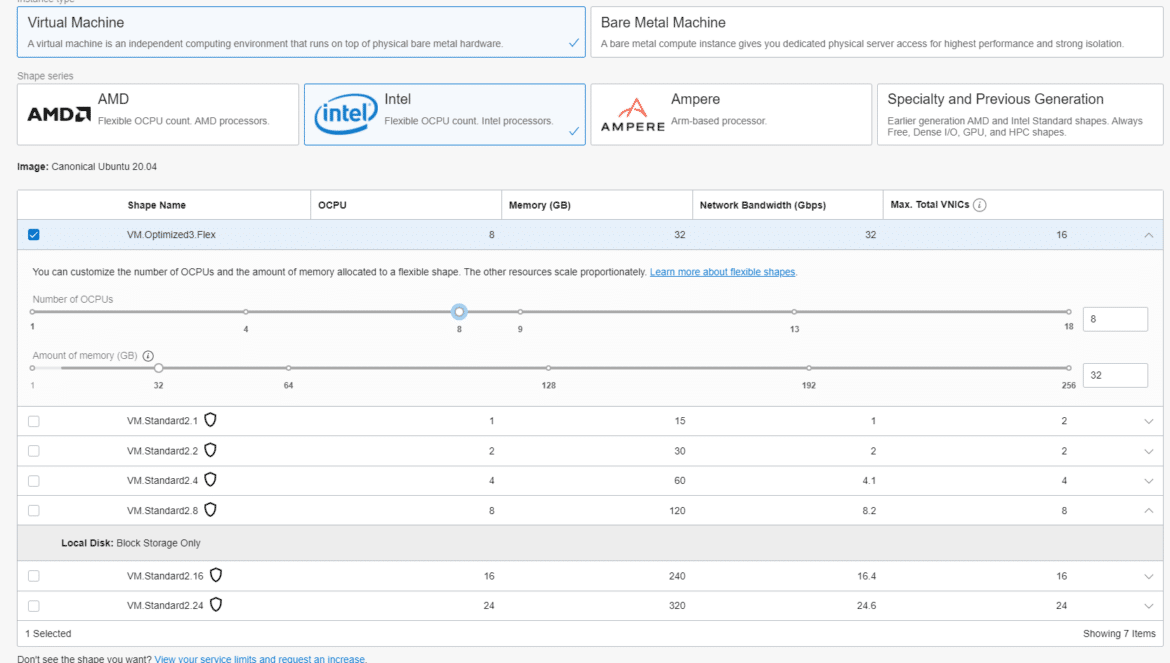Click shield icon next to VM.Standard2.1

tap(210, 420)
